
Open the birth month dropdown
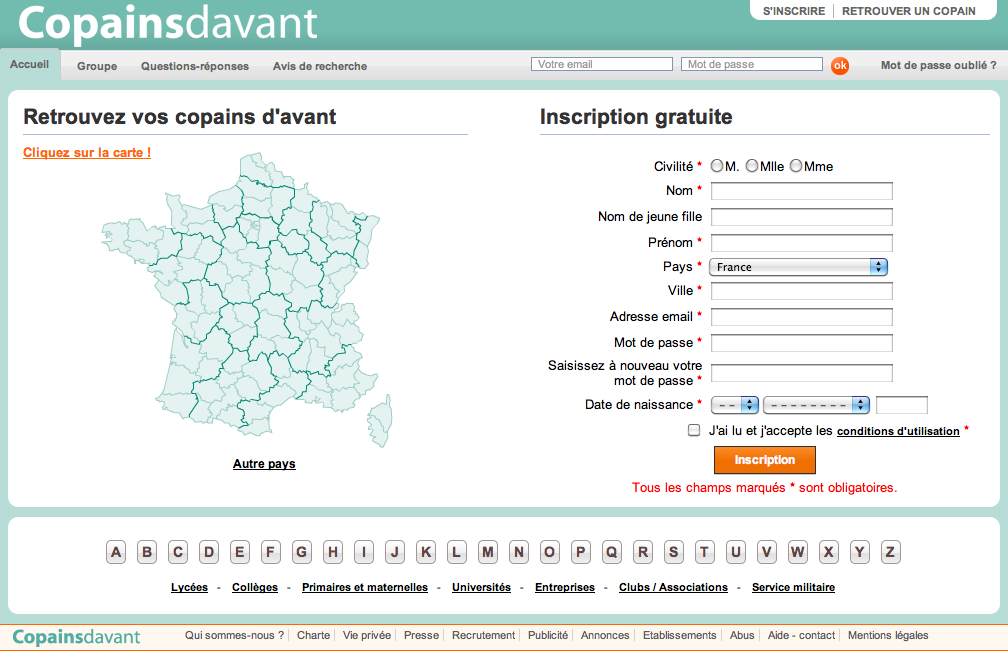pyautogui.click(x=816, y=405)
